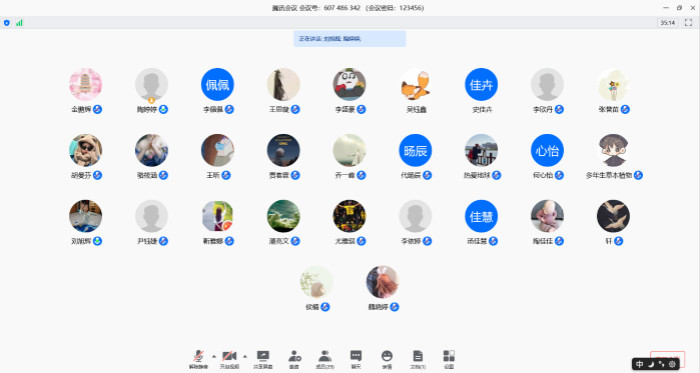Start screen sharing from bottom toolbar
The image size is (700, 373).
tap(263, 359)
